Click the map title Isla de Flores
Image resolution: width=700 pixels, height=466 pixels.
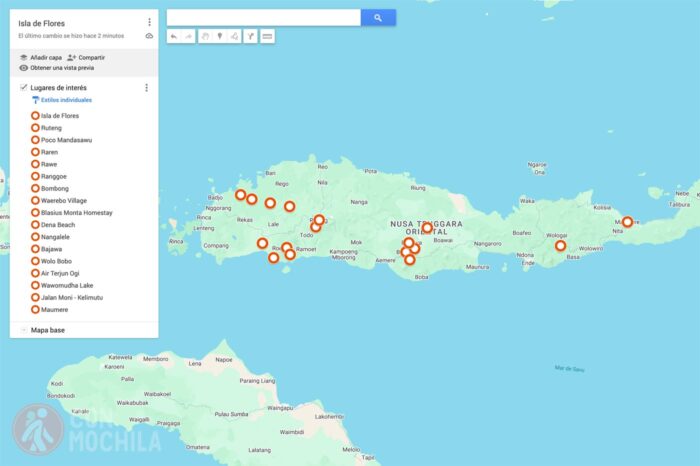tap(42, 23)
